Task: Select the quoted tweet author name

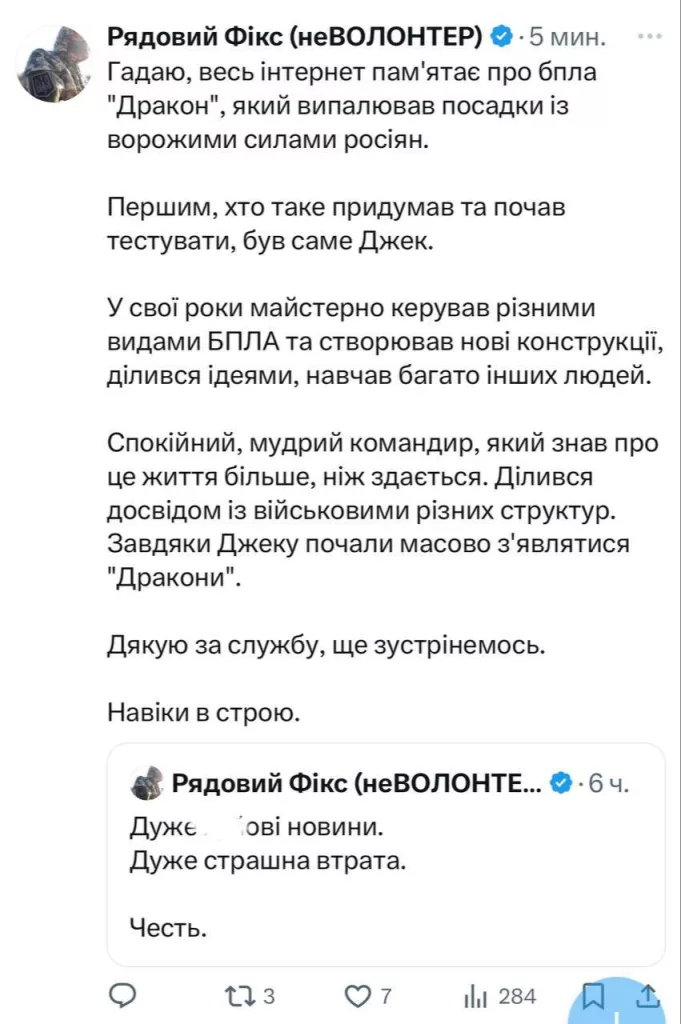Action: click(350, 784)
